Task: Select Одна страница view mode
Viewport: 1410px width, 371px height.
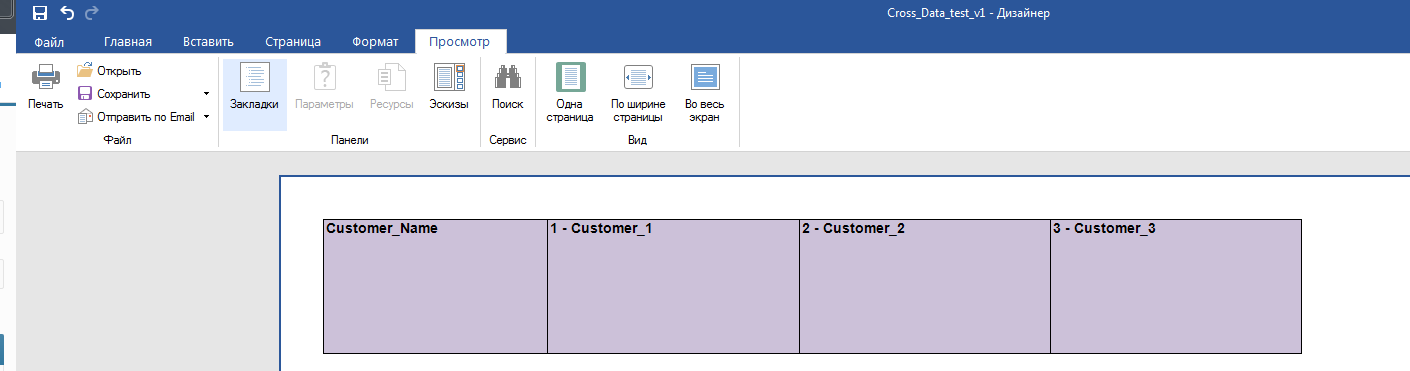Action: tap(570, 93)
